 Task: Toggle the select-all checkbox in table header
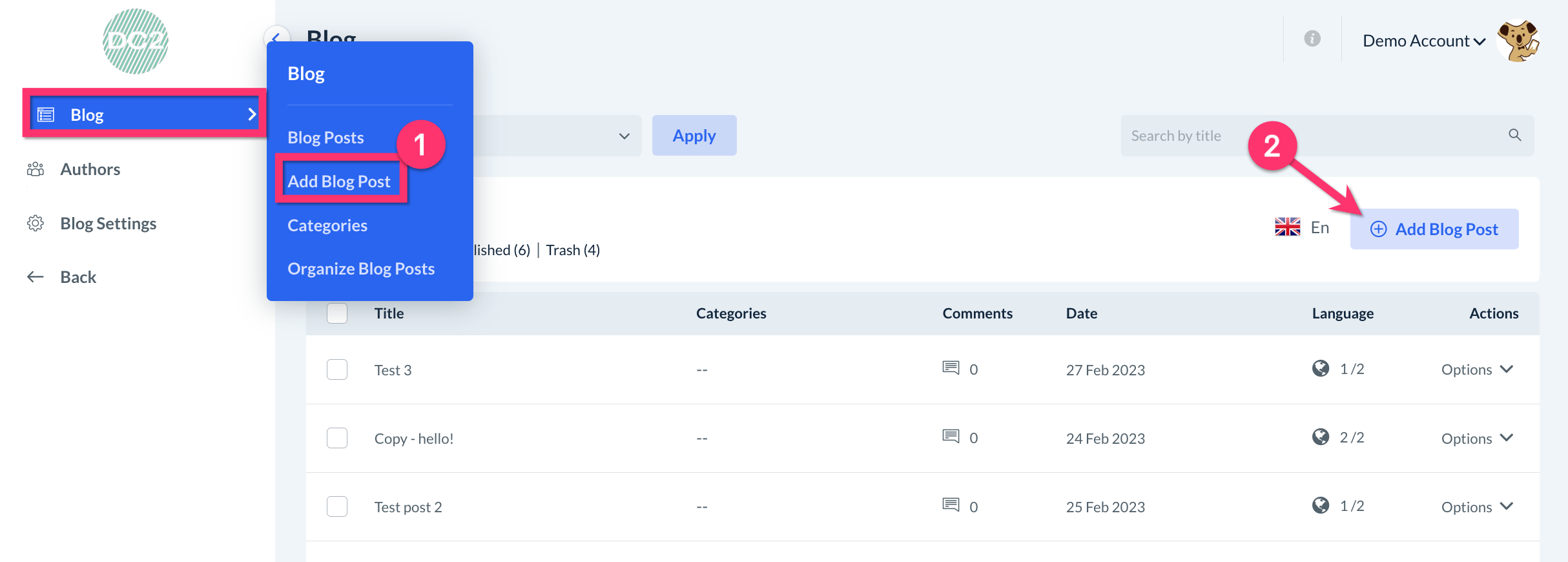337,313
